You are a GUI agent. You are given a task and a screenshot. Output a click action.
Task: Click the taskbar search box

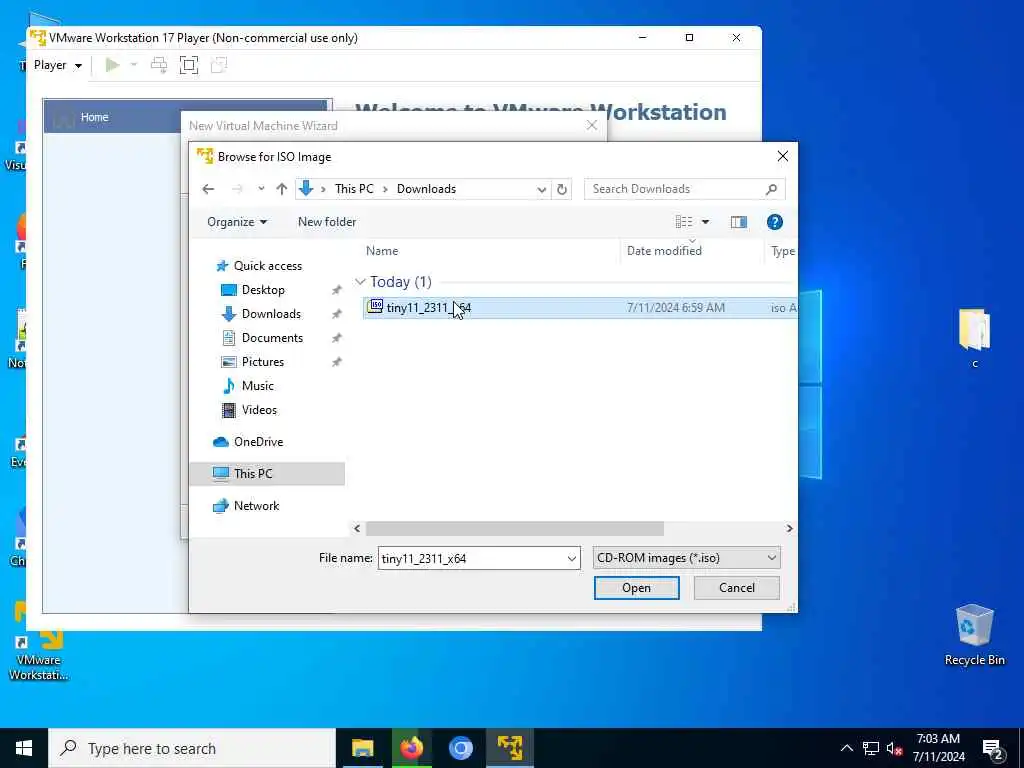[192, 748]
